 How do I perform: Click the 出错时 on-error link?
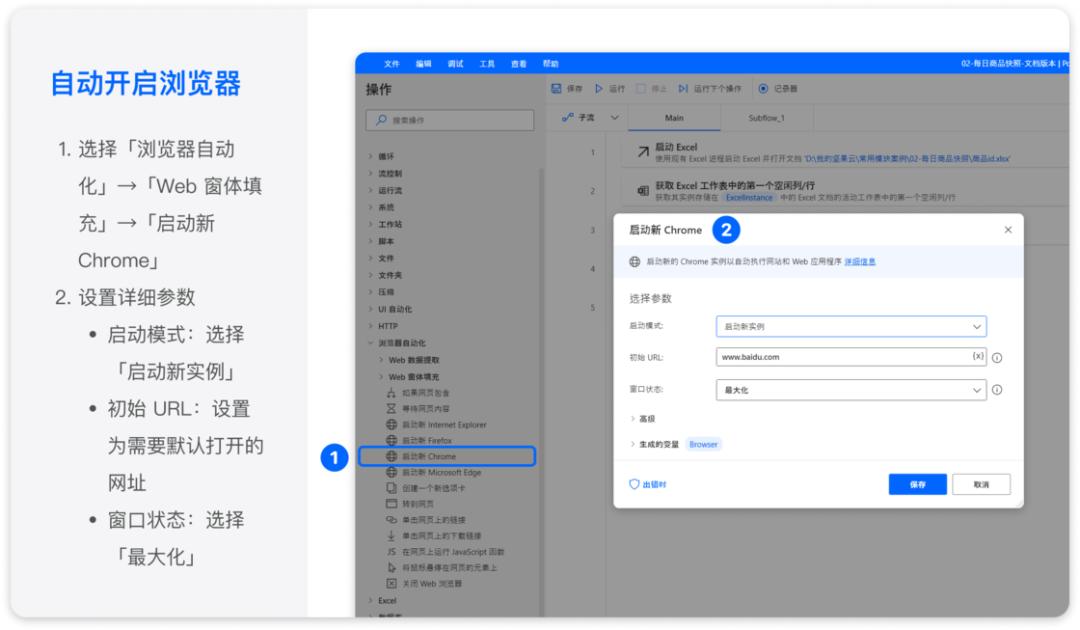(654, 485)
